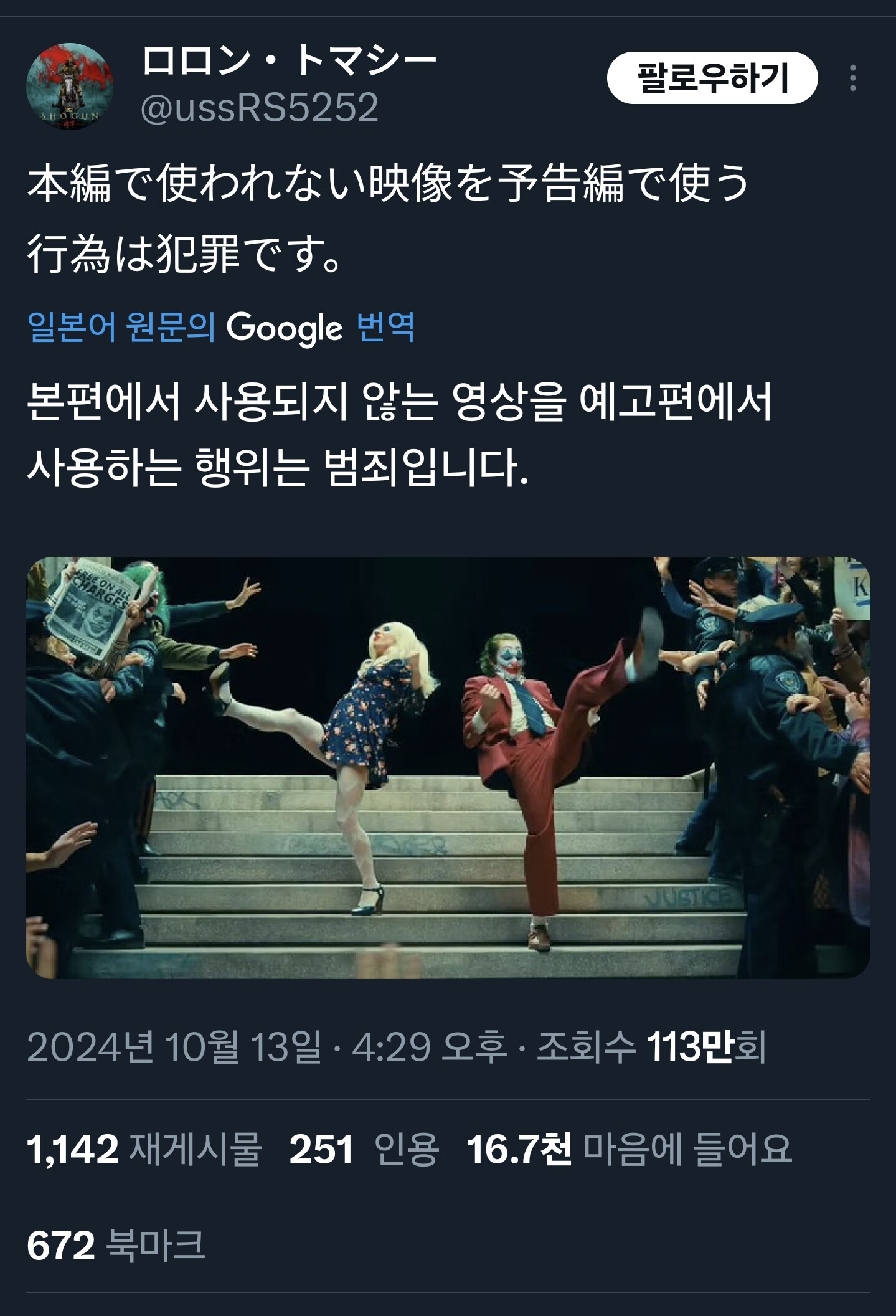The height and width of the screenshot is (1316, 896).
Task: Open the @ussRS5252 handle
Action: click(260, 107)
